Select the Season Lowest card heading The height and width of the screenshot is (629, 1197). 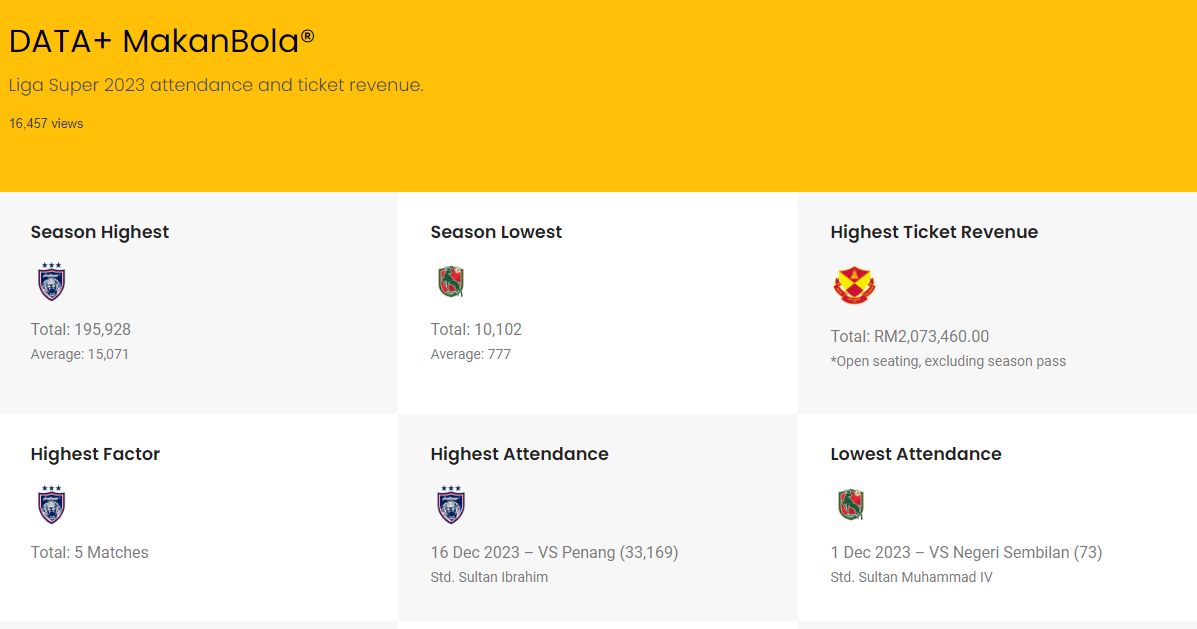[496, 232]
